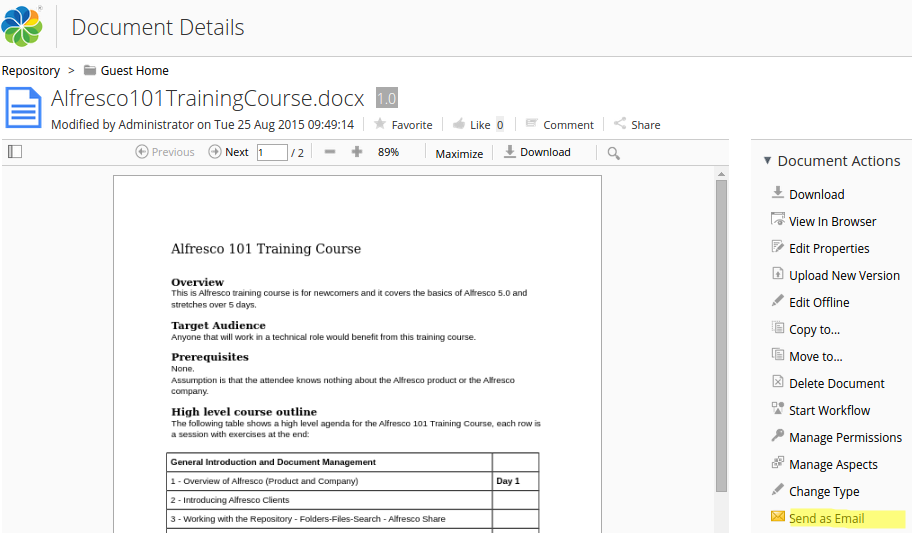Click the Like link
This screenshot has height=533, width=912.
click(480, 125)
